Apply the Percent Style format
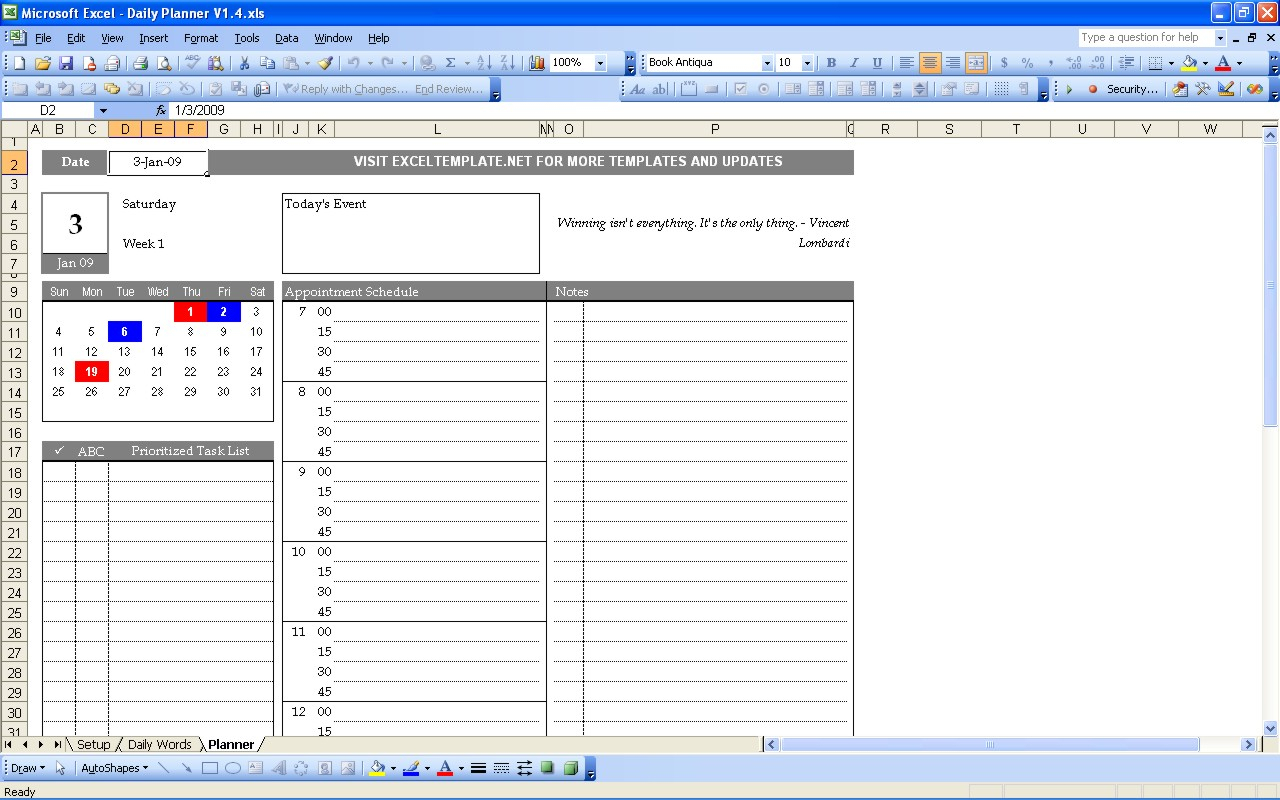The height and width of the screenshot is (800, 1280). tap(1027, 63)
